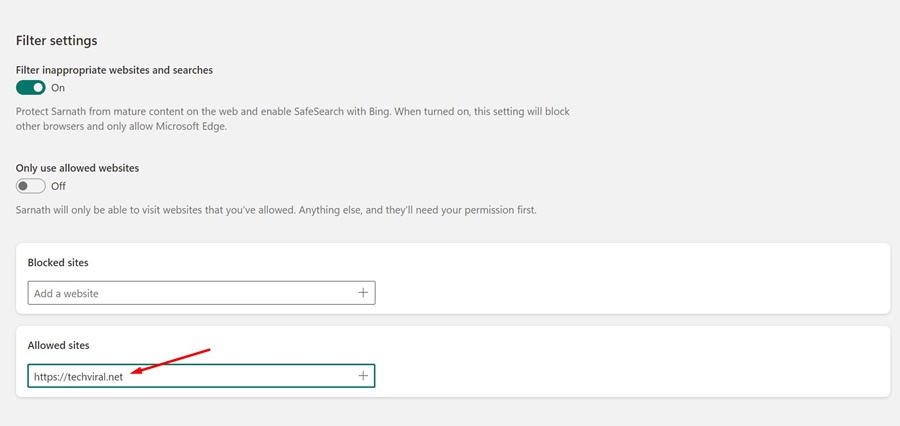Click the 'Allowed sites' heading
The width and height of the screenshot is (900, 426).
point(58,345)
